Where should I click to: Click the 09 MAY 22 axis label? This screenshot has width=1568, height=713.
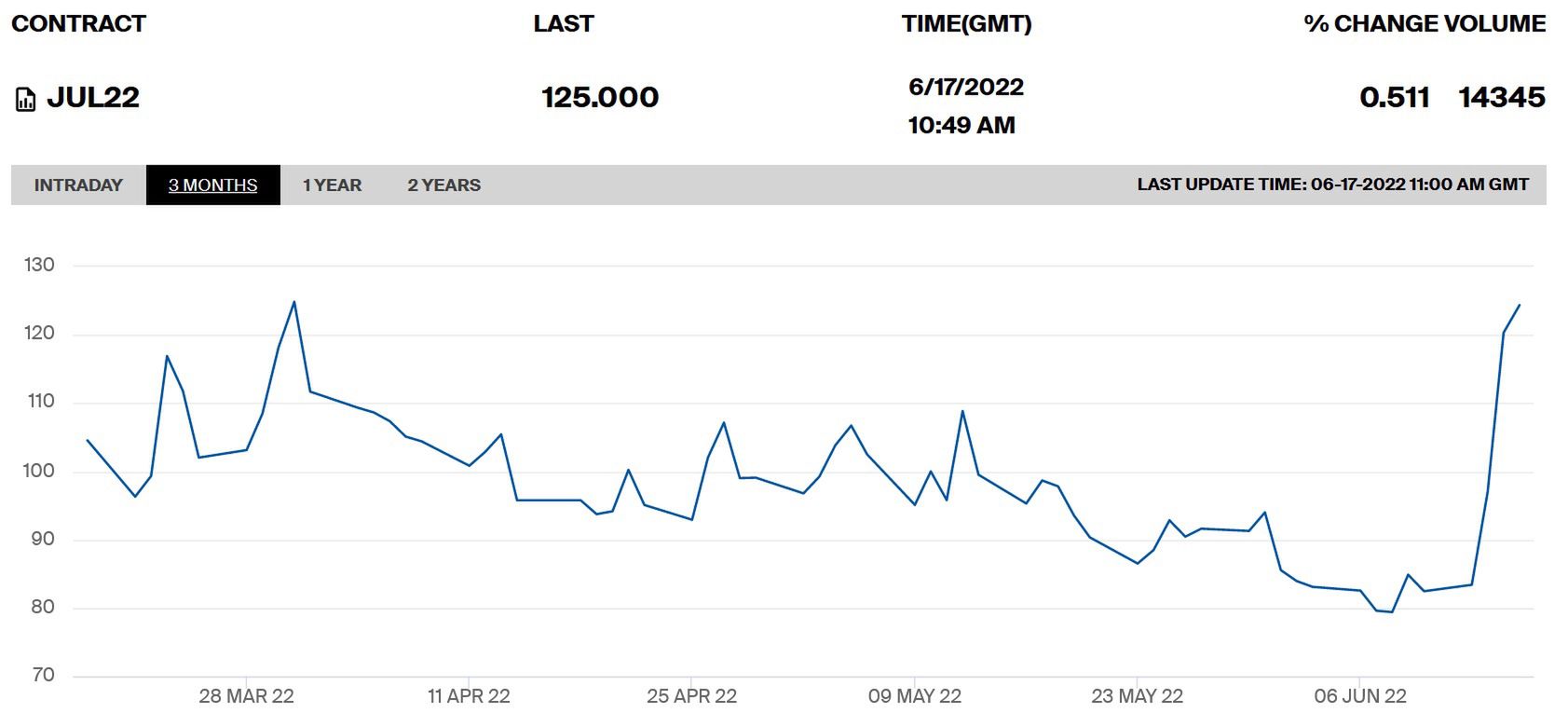pyautogui.click(x=915, y=696)
